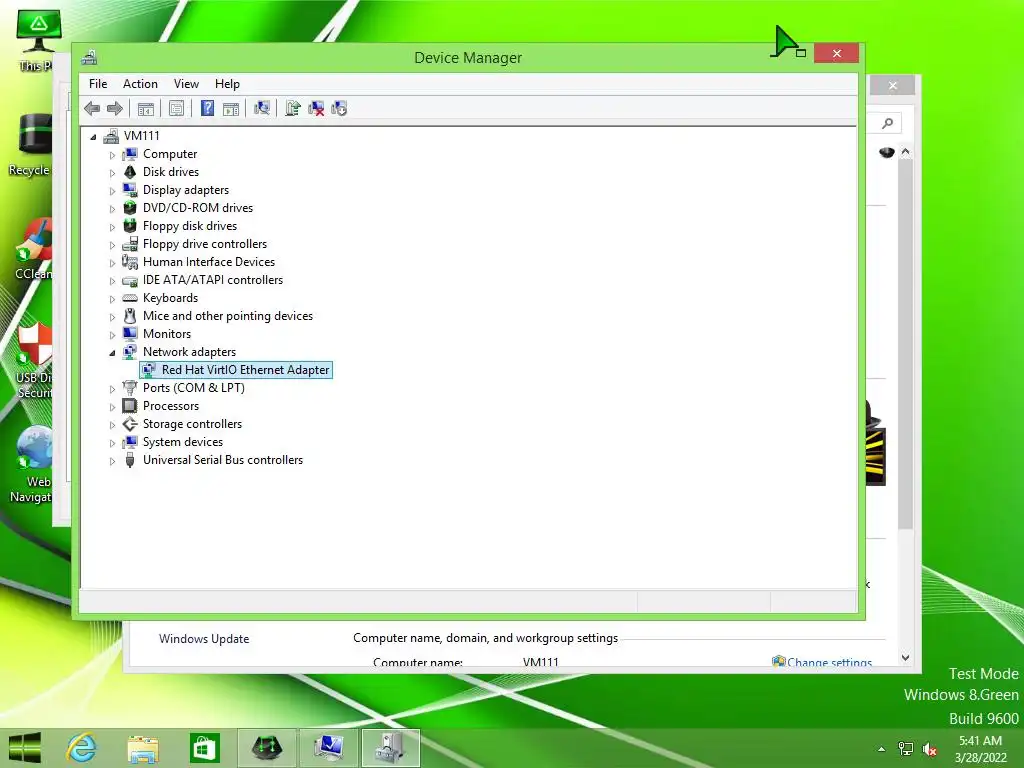Open the USB Disk Security desktop shortcut
This screenshot has height=768, width=1024.
click(x=34, y=360)
